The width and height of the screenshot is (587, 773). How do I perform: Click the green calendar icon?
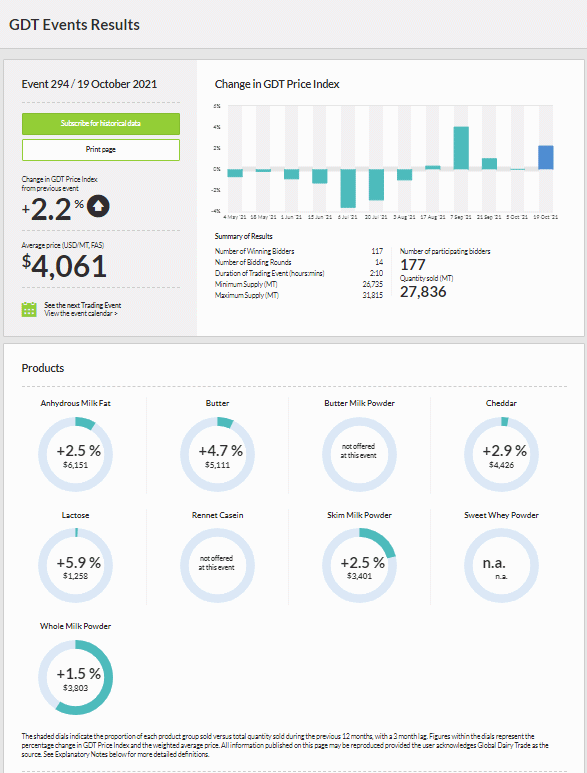(x=29, y=309)
